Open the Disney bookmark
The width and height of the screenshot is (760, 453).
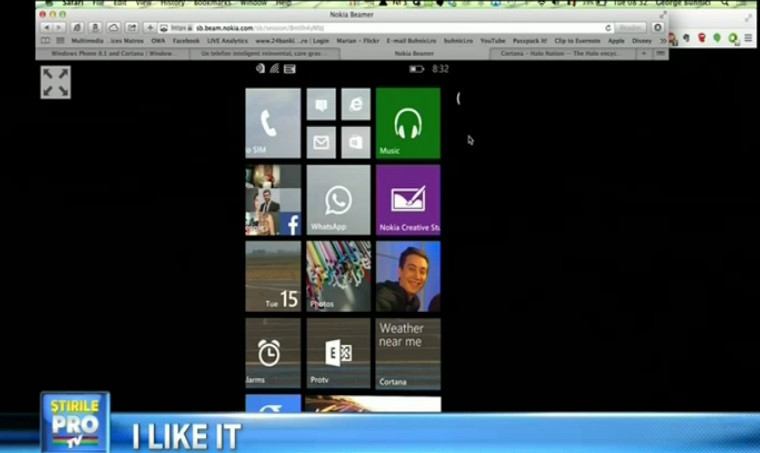[642, 41]
